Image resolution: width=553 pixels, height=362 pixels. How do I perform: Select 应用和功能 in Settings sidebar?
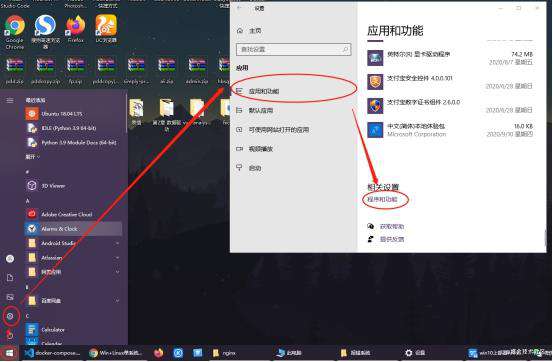[x=293, y=91]
